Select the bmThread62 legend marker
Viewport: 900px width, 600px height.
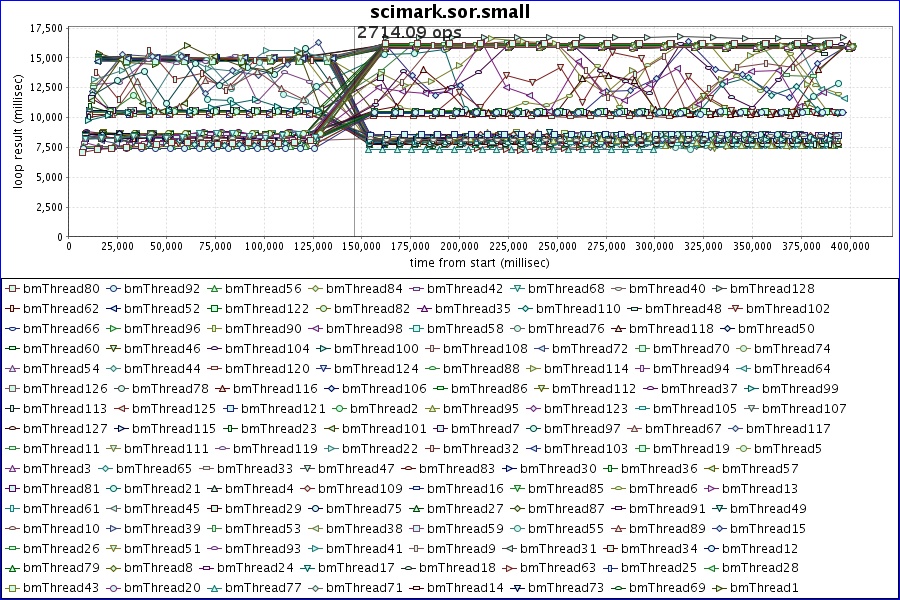[13, 309]
